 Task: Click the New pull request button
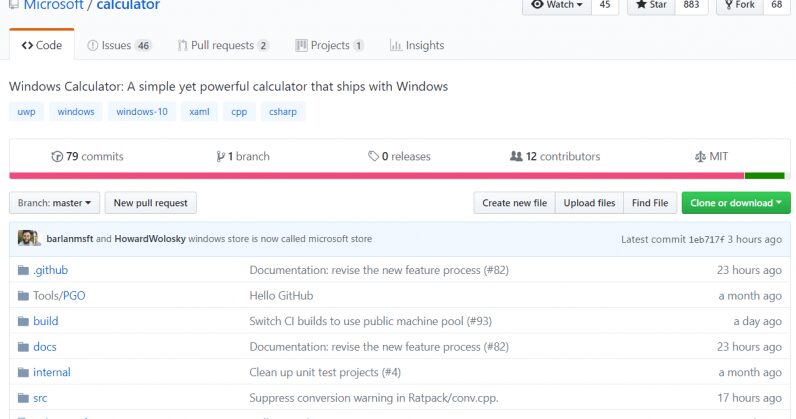(x=150, y=203)
